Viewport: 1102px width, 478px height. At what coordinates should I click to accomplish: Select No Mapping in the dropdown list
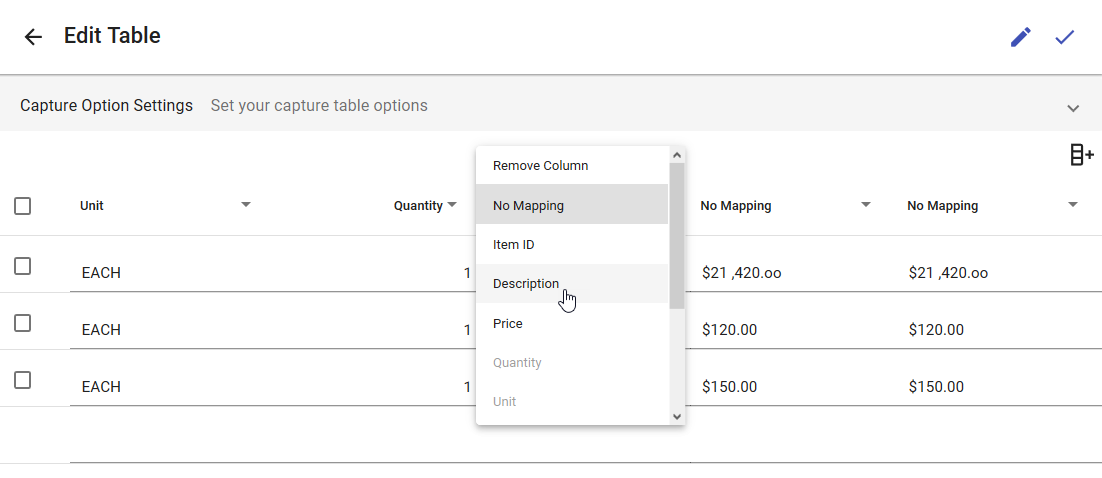point(572,205)
